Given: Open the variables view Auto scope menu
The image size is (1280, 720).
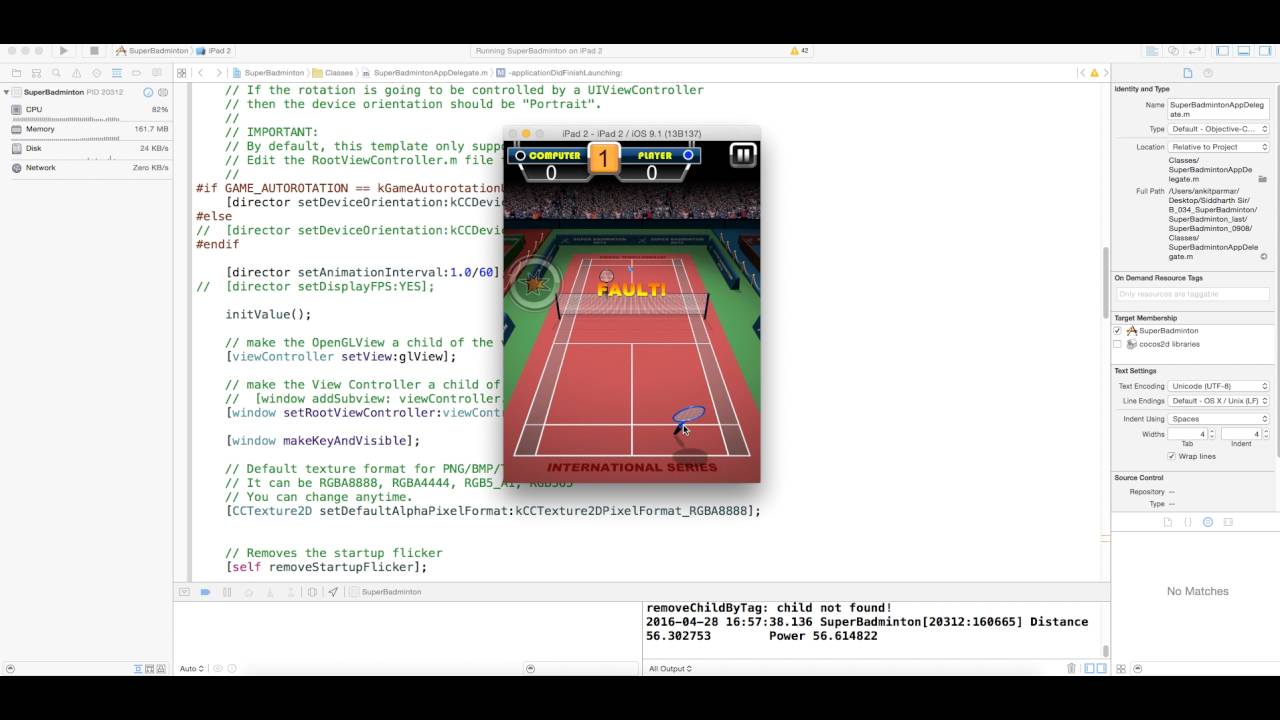Looking at the screenshot, I should (191, 669).
